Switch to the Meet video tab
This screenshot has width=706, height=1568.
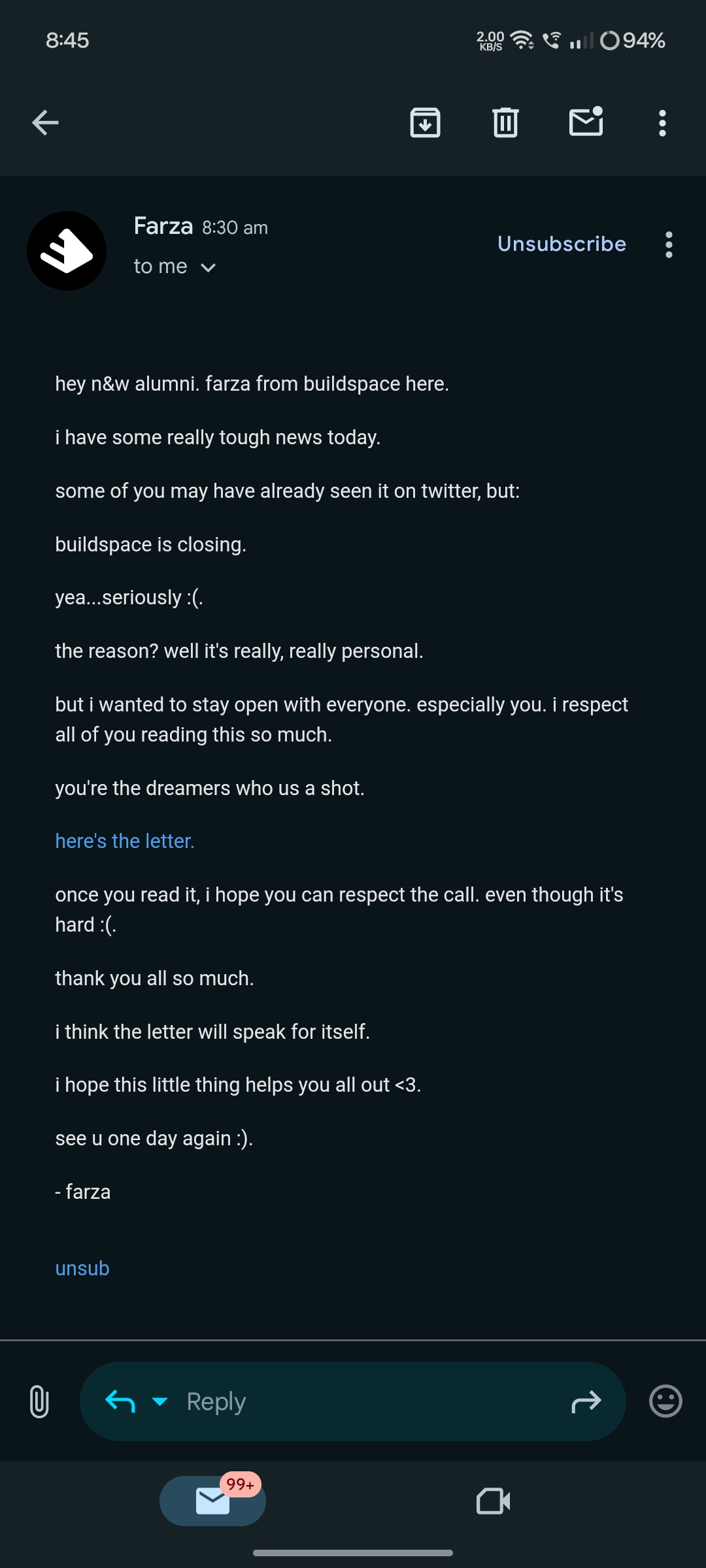click(493, 1501)
